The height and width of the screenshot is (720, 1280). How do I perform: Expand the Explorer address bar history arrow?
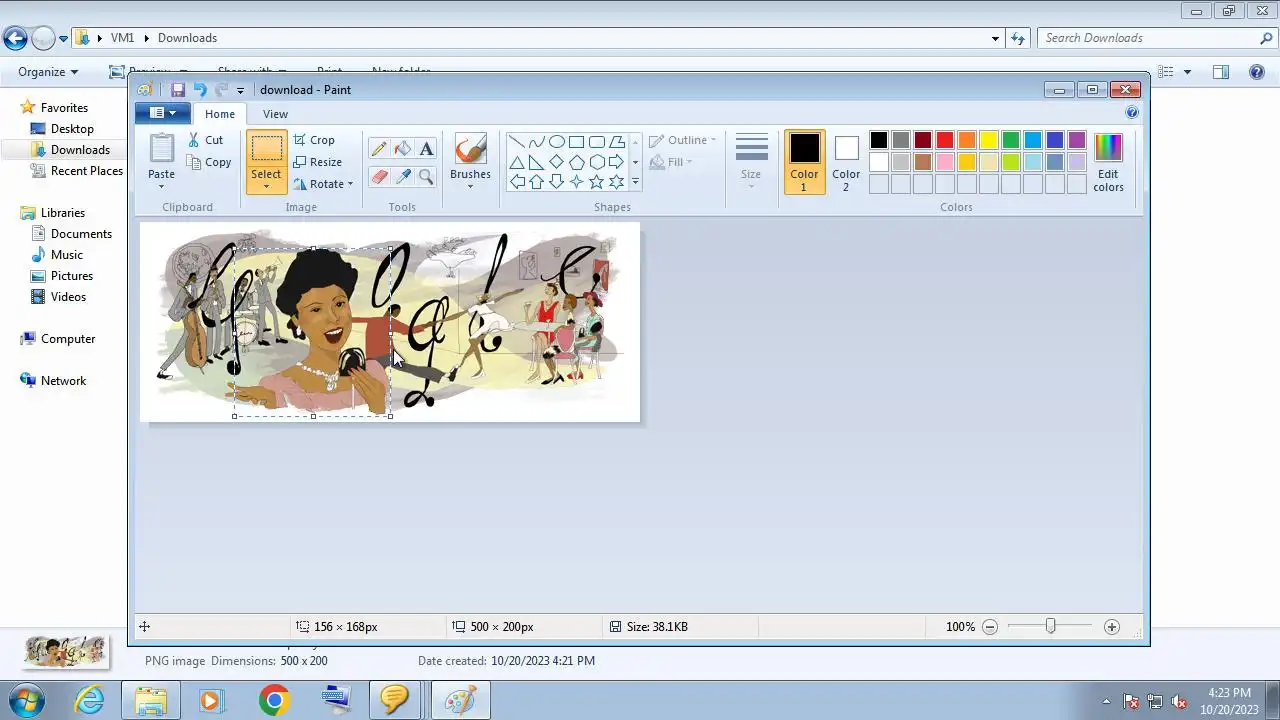995,38
